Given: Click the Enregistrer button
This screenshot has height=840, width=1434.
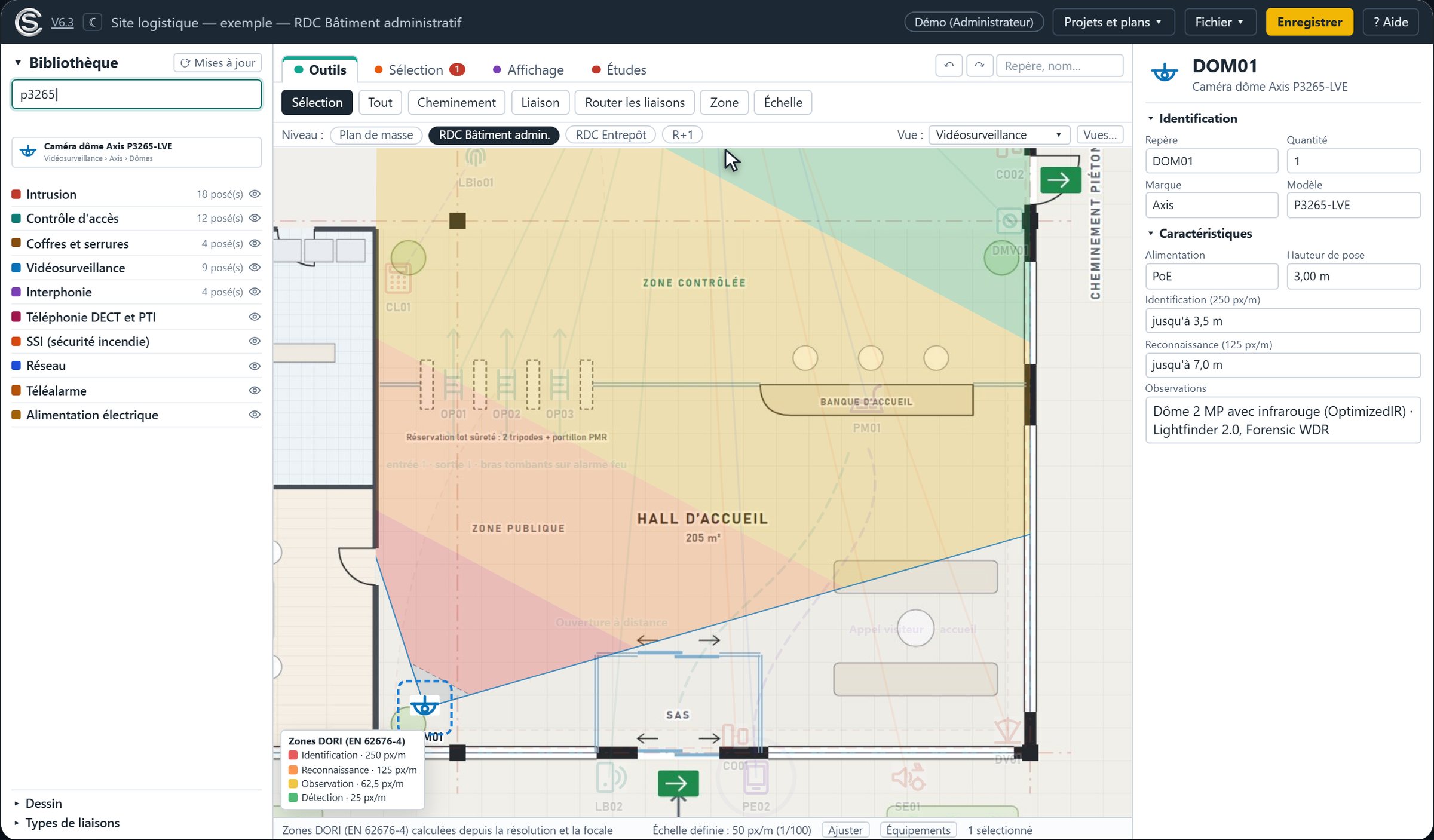Looking at the screenshot, I should click(x=1309, y=22).
